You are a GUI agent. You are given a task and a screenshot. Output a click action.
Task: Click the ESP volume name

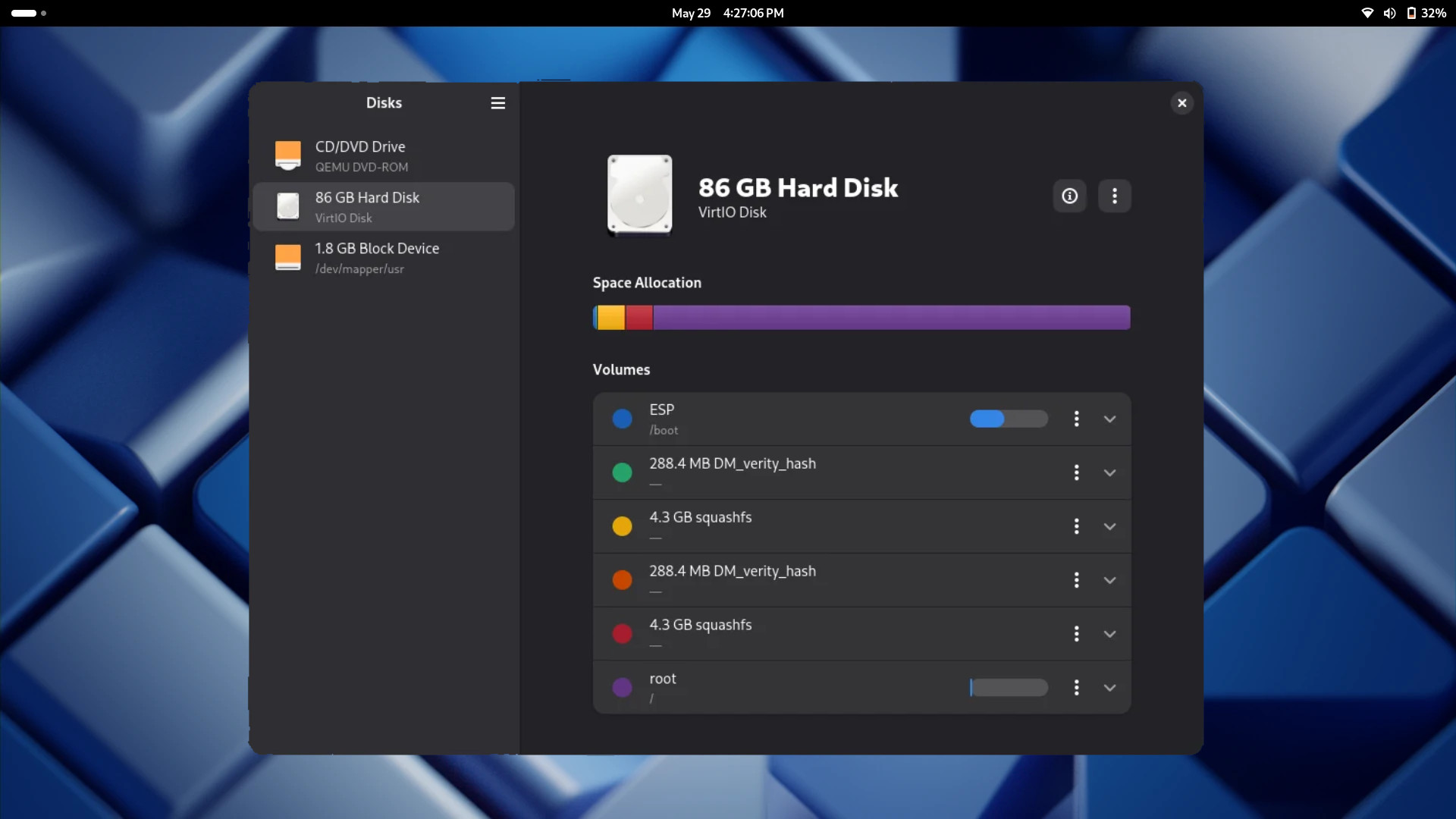click(661, 410)
